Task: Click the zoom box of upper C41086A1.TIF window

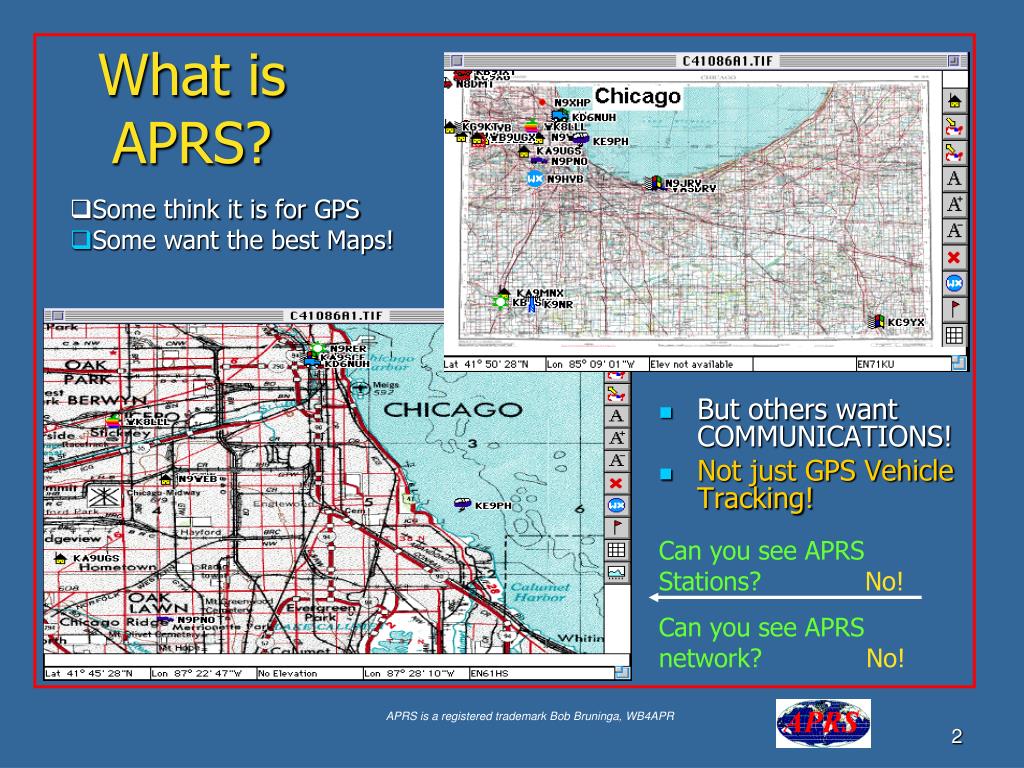Action: click(x=954, y=61)
